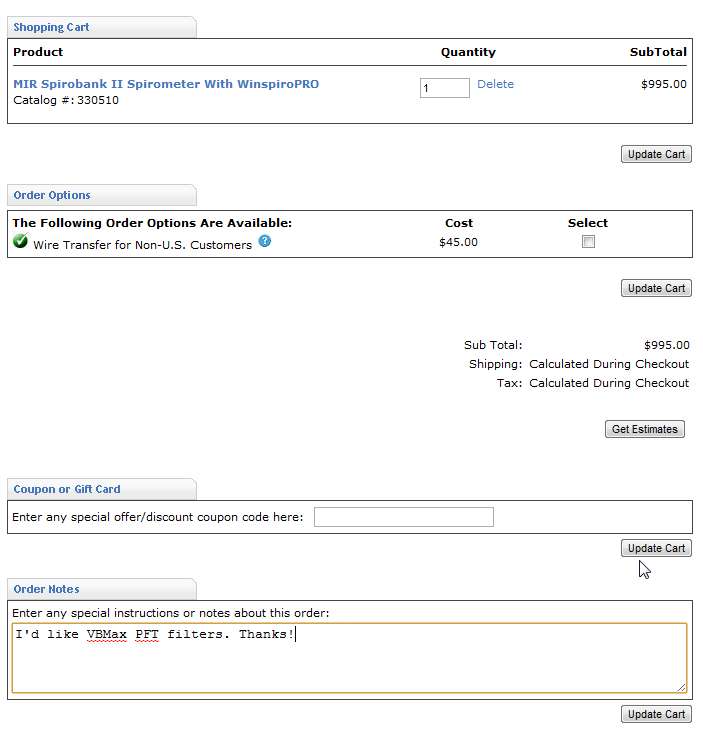Click the misspelled word VBMax in notes
703x732 pixels.
click(x=107, y=635)
